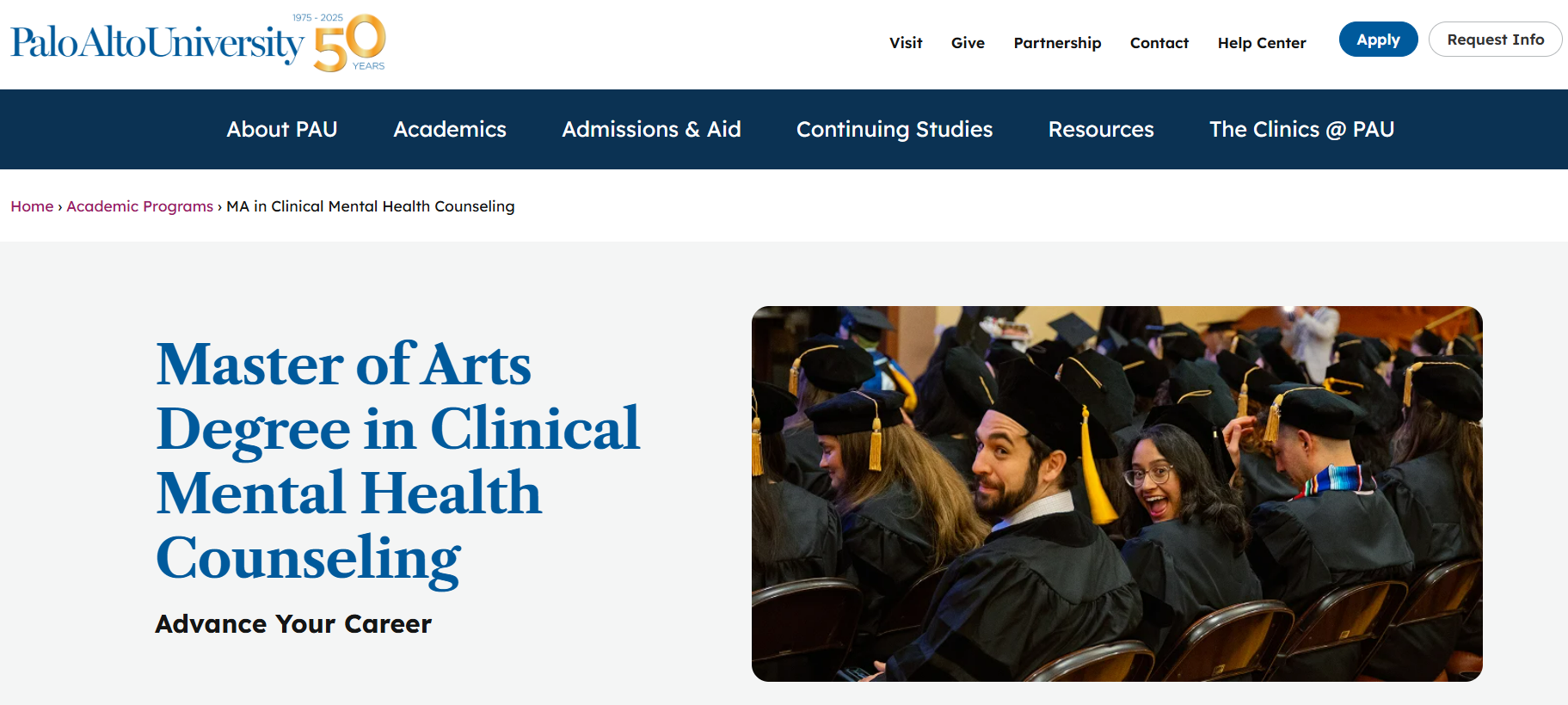Click the Advance Your Career subheading
1568x705 pixels.
click(x=293, y=623)
